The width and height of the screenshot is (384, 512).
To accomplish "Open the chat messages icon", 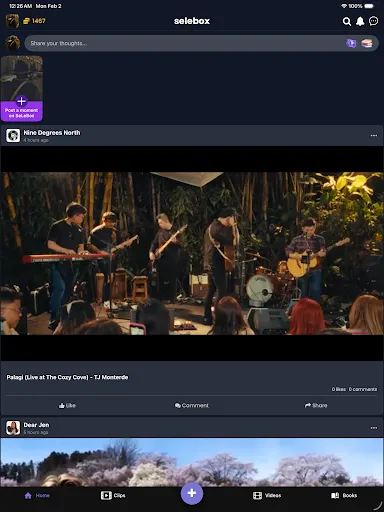I will click(373, 21).
